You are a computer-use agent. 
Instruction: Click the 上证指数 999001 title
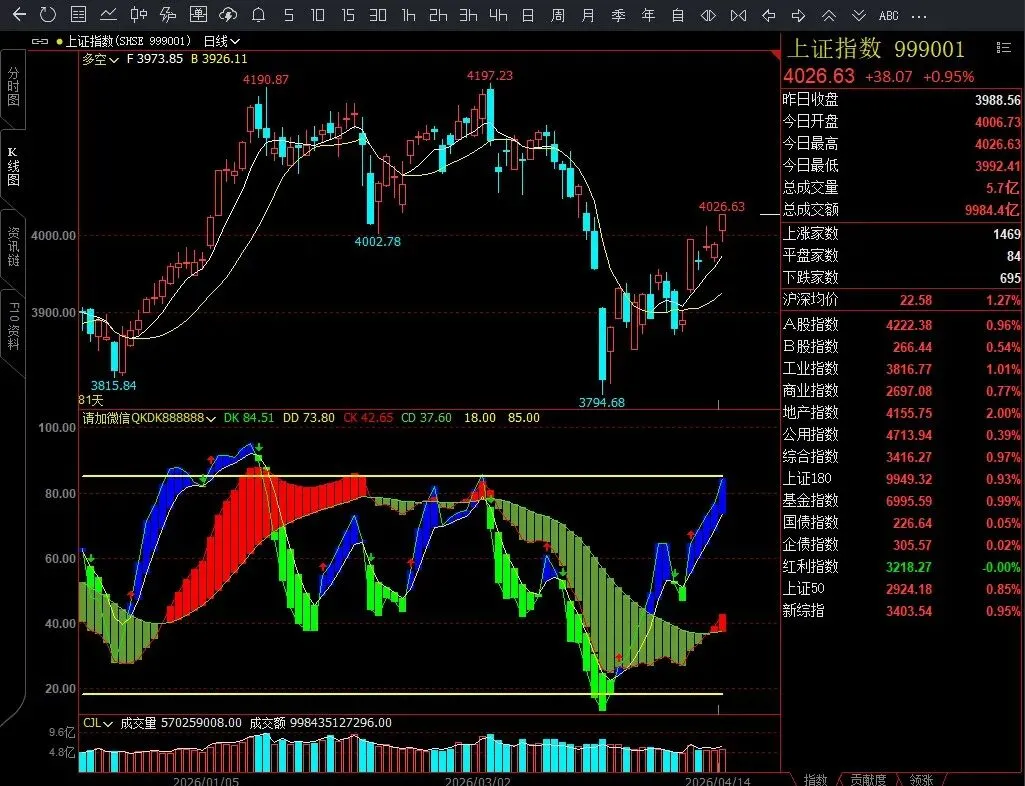(876, 48)
